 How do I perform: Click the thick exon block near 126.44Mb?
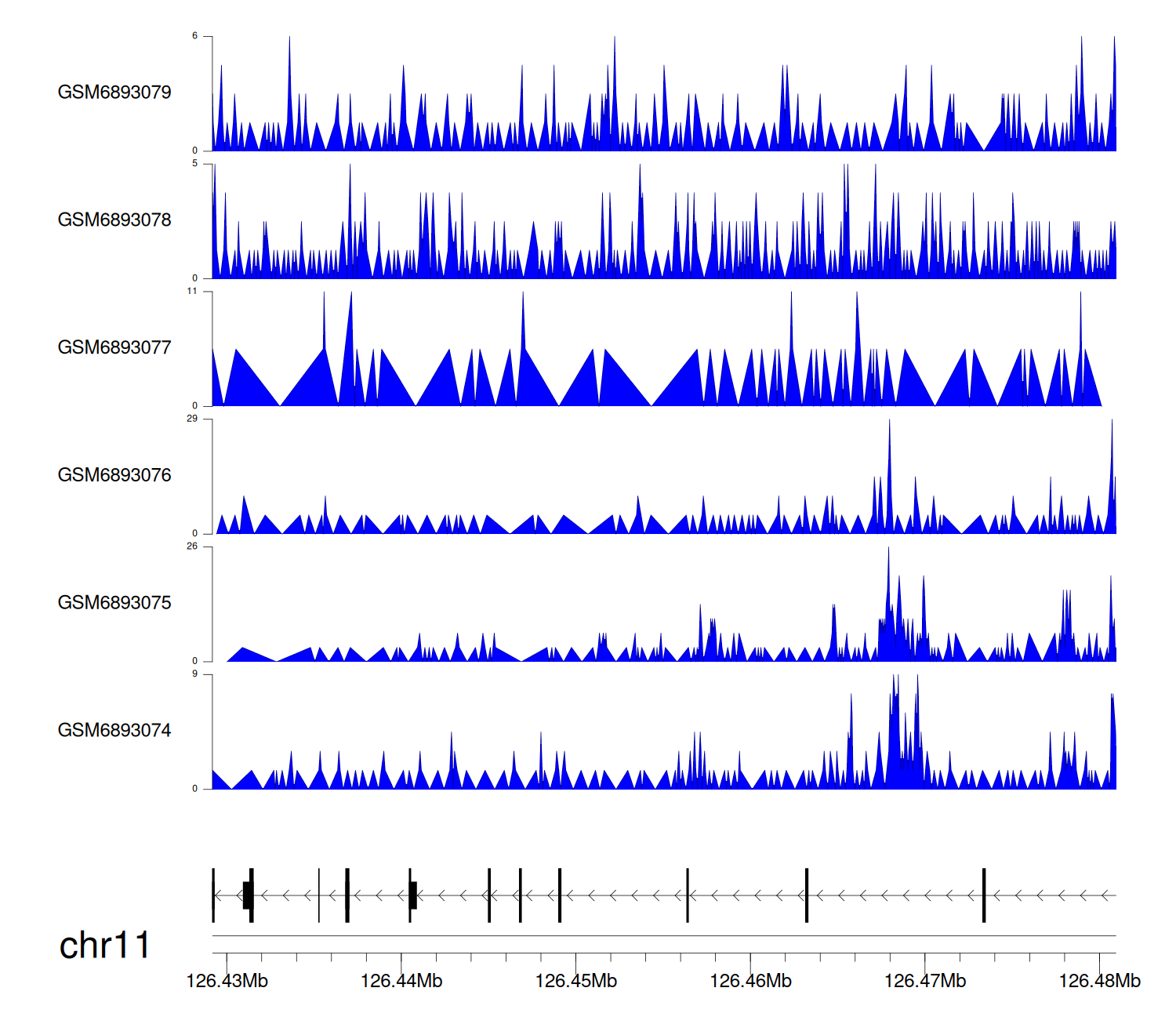pos(413,895)
